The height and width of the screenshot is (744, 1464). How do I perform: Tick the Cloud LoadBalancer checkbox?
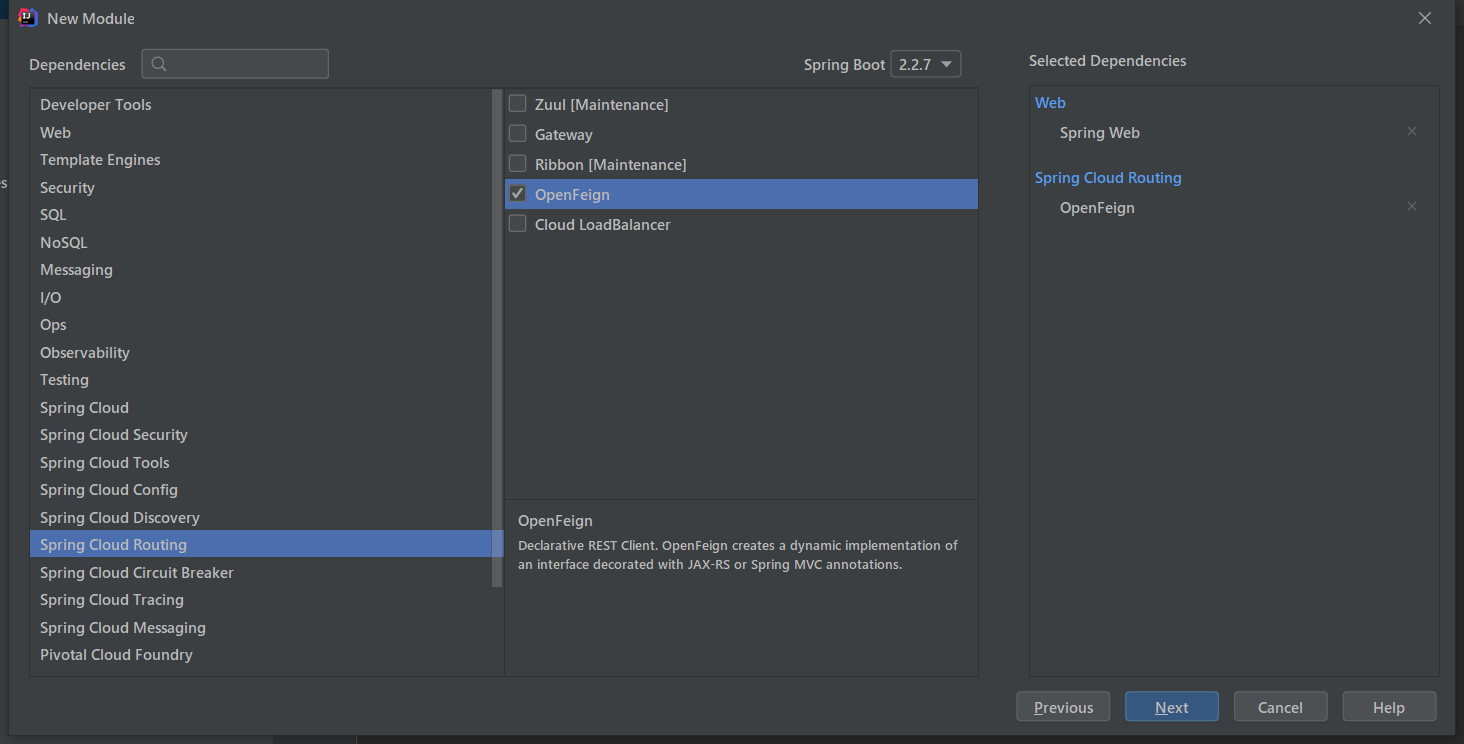click(x=517, y=223)
